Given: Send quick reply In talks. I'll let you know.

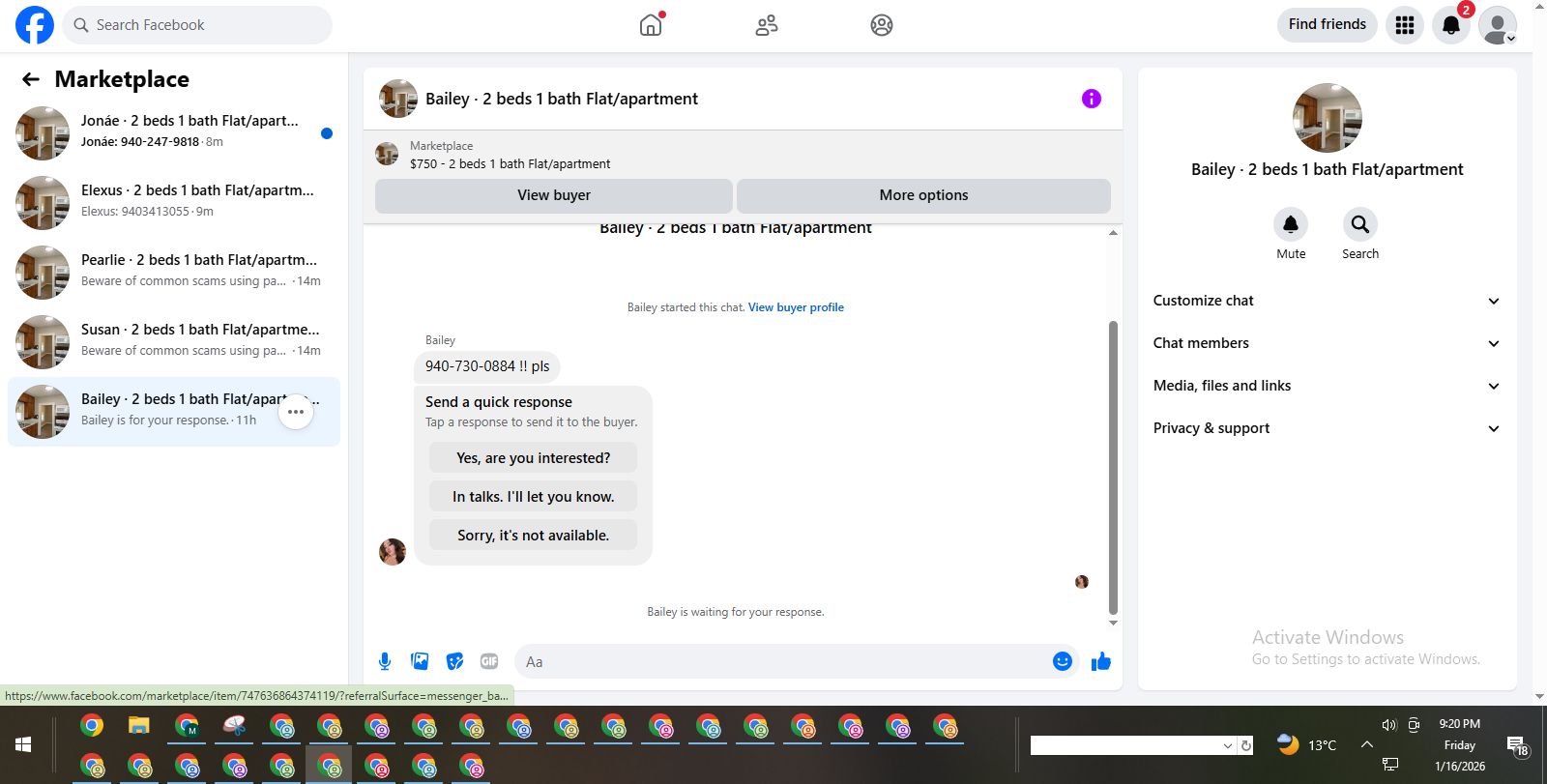Looking at the screenshot, I should click(x=534, y=497).
